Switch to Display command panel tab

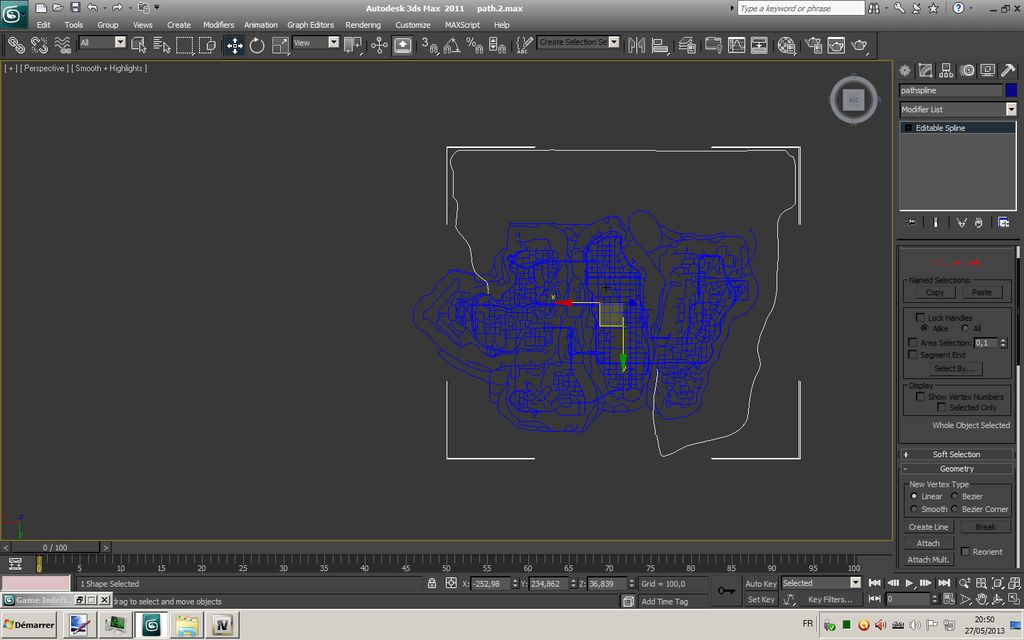pos(987,71)
